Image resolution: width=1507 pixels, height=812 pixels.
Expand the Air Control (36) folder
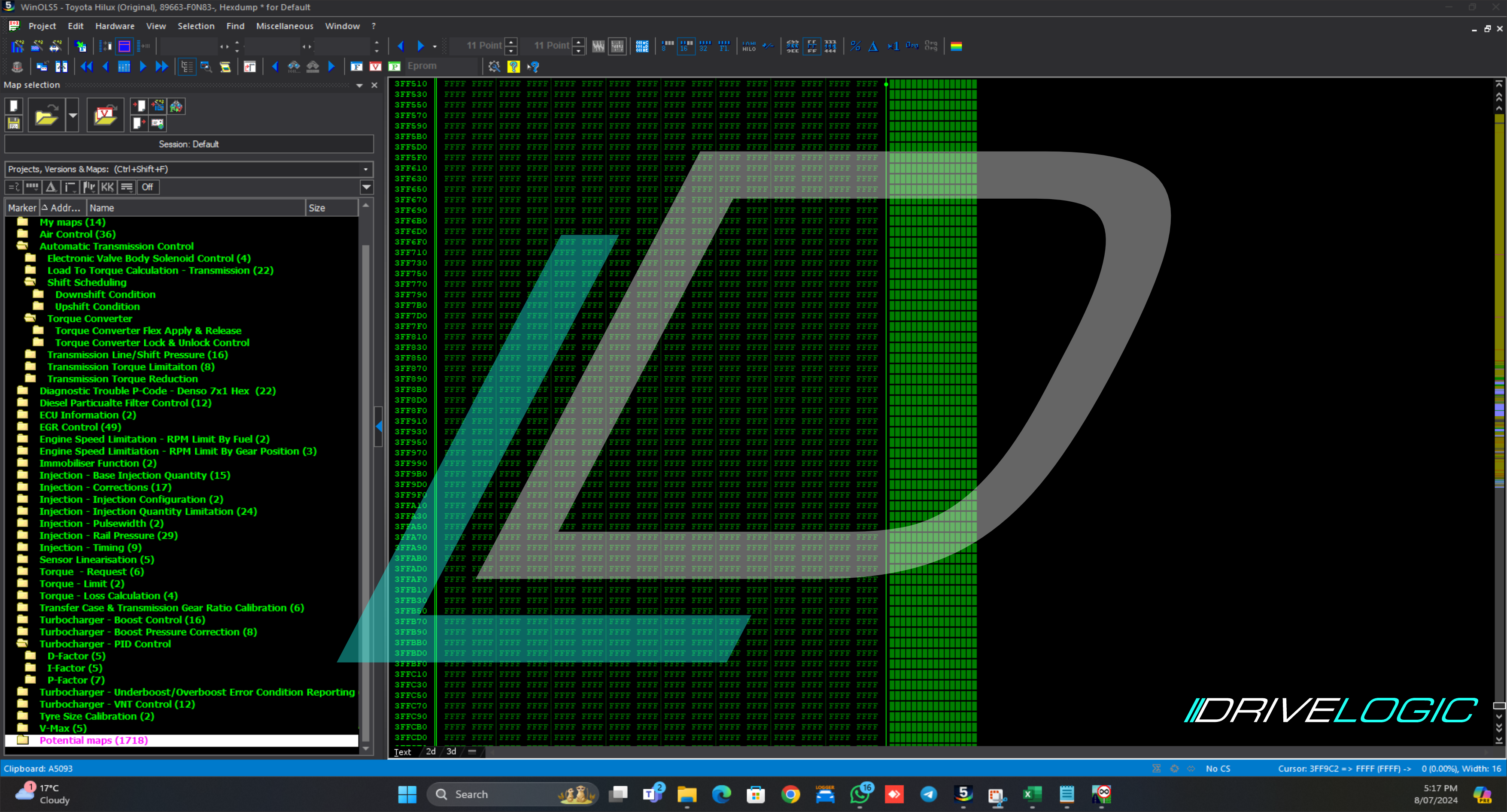pos(23,234)
